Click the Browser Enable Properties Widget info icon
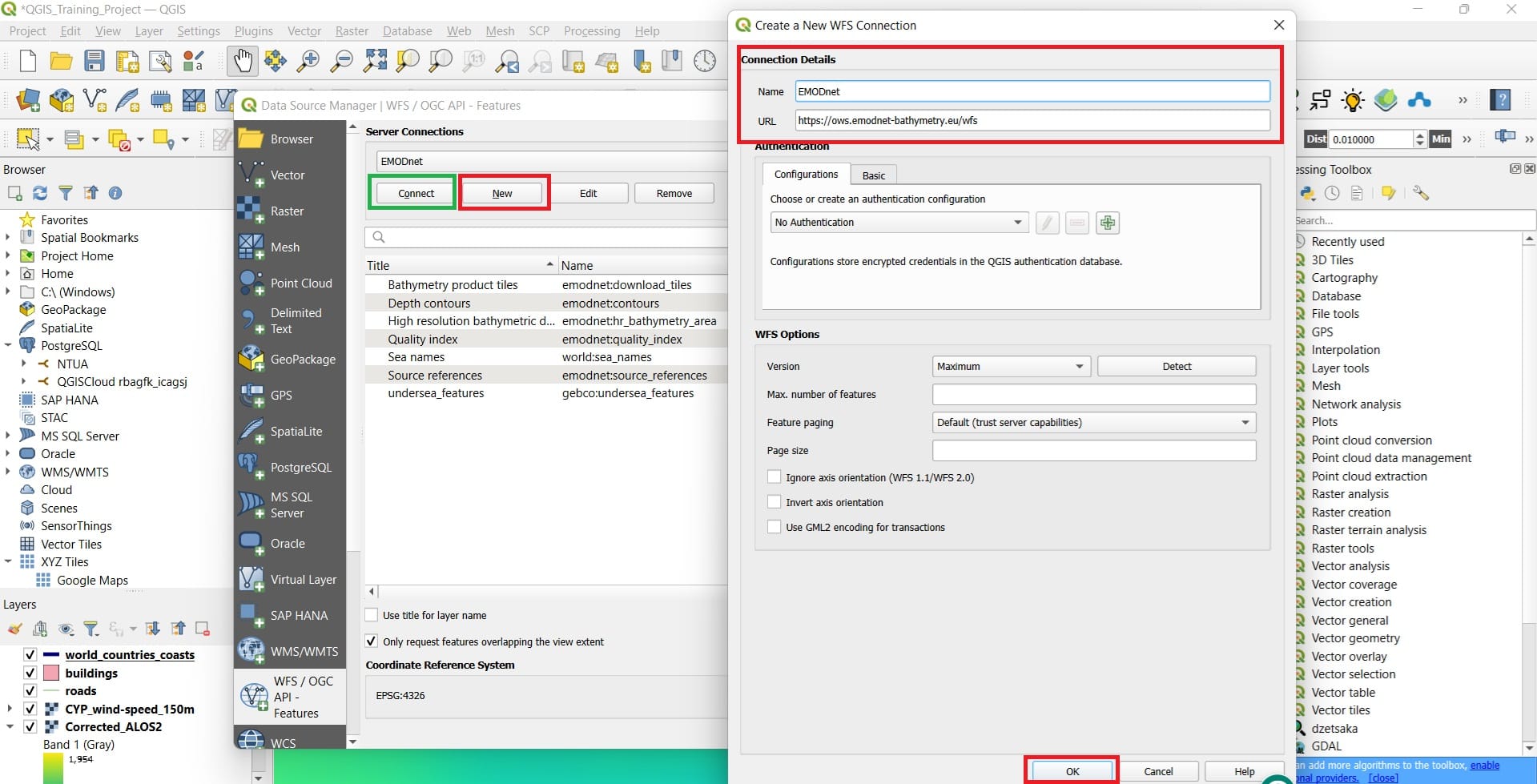The height and width of the screenshot is (784, 1537). (x=115, y=193)
